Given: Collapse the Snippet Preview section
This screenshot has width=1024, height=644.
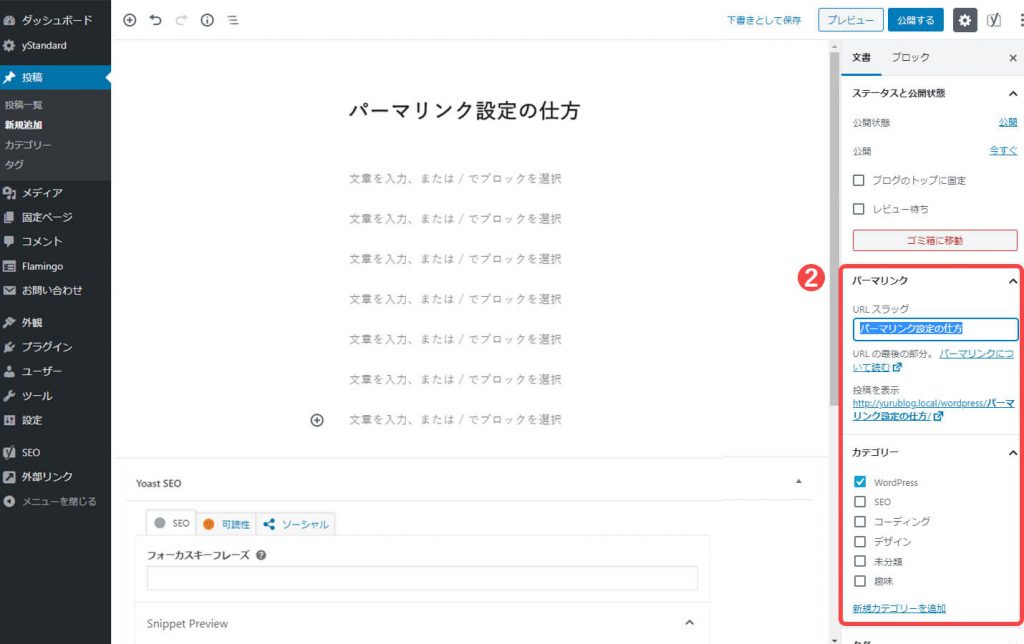Looking at the screenshot, I should (688, 623).
